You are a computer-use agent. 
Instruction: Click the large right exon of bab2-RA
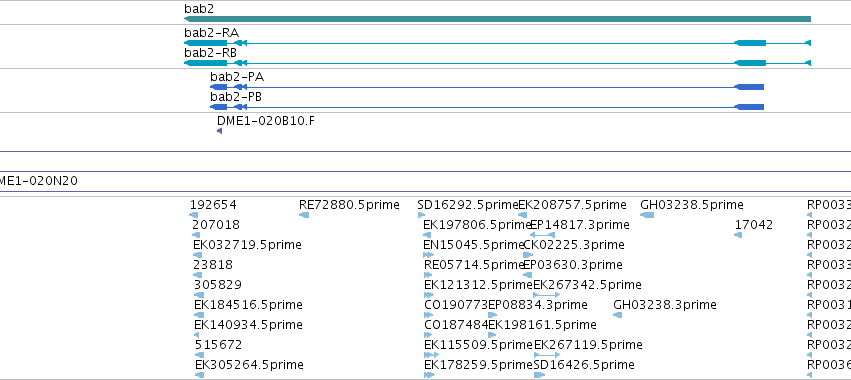pos(750,43)
